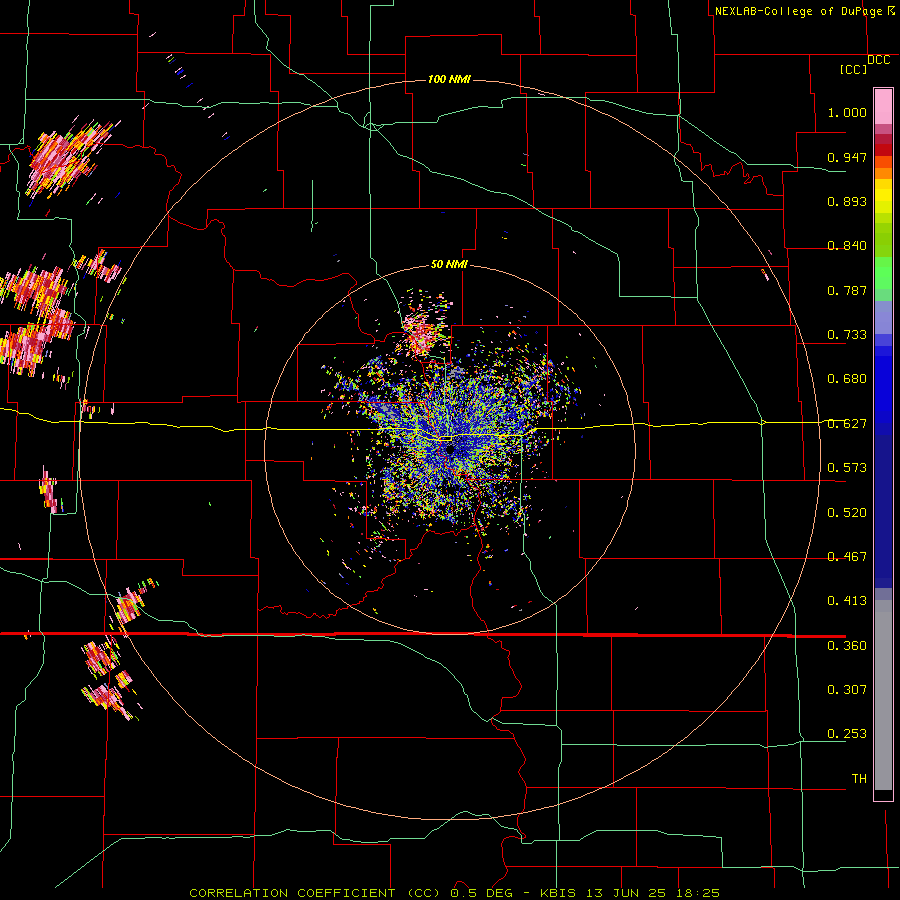
Task: Select the 0.947 legend value
Action: pyautogui.click(x=847, y=157)
